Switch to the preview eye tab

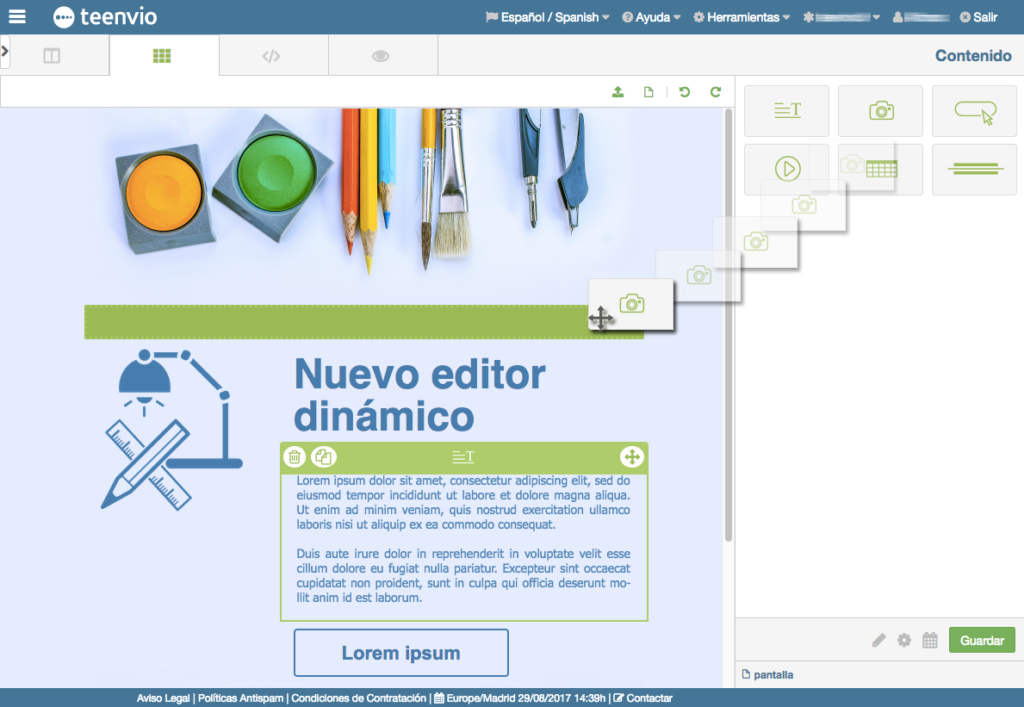point(381,56)
